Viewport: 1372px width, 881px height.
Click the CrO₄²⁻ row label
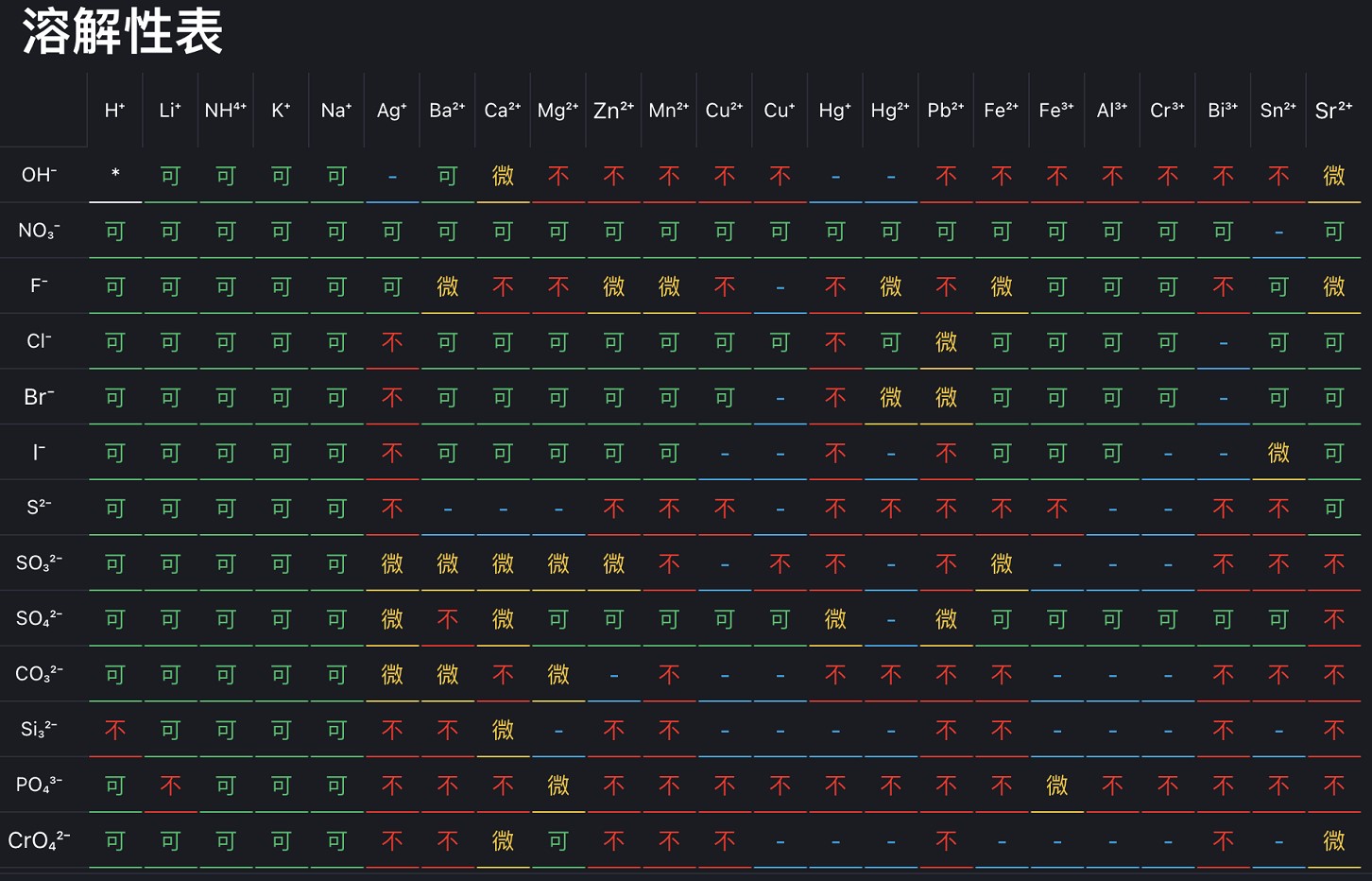pyautogui.click(x=40, y=840)
